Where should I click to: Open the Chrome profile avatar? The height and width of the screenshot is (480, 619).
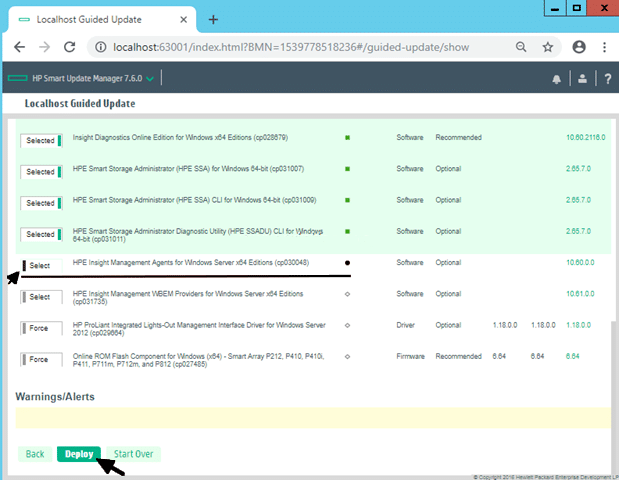579,47
